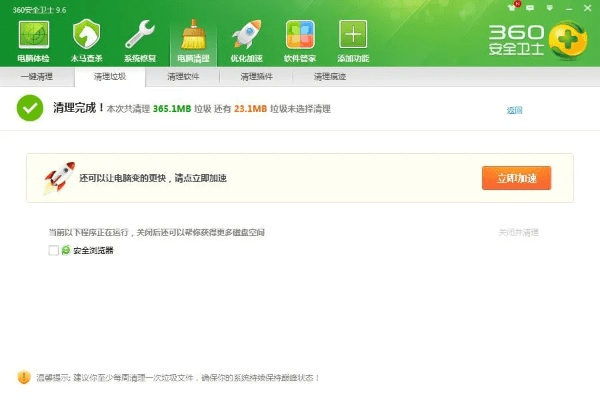
Task: Open 软件管家 colorful grid icon
Action: (x=300, y=34)
